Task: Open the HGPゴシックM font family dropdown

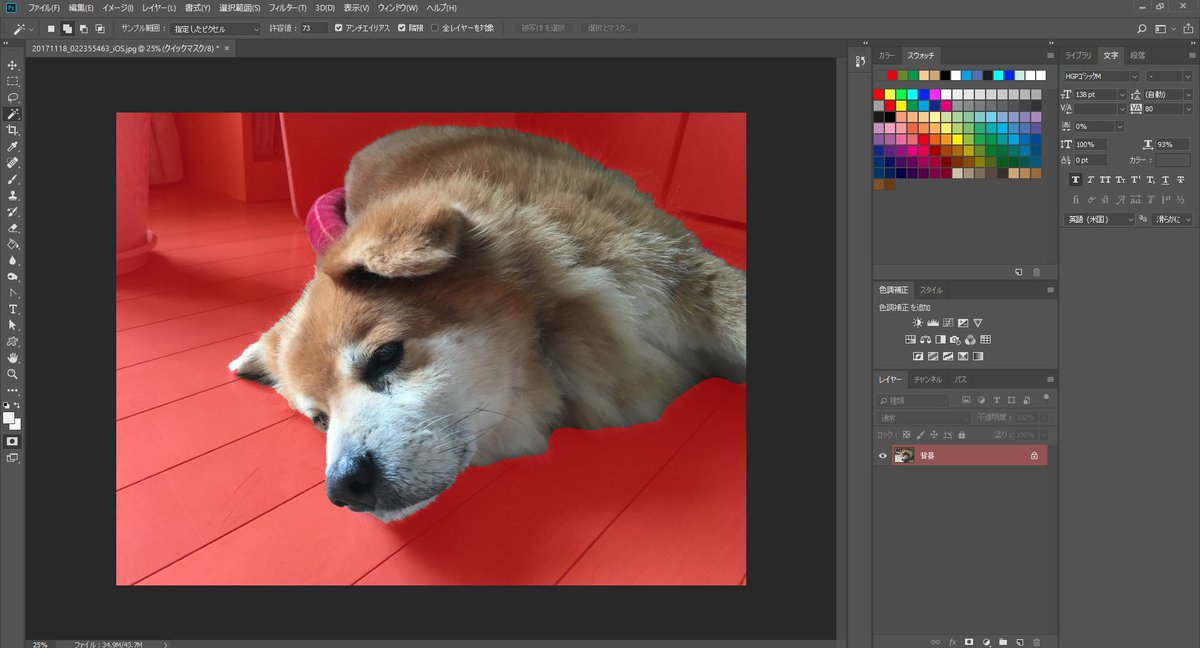Action: (x=1101, y=76)
